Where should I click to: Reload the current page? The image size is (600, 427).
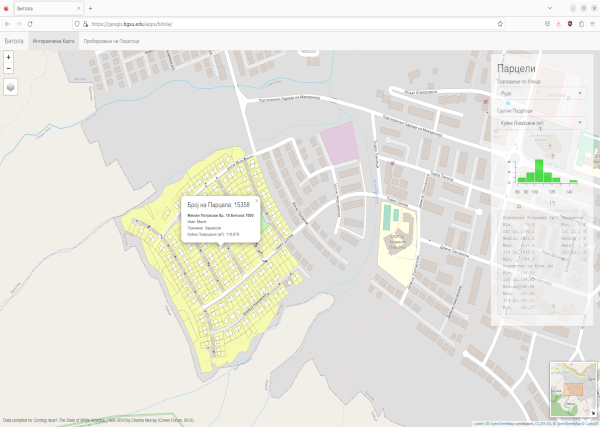(29, 22)
